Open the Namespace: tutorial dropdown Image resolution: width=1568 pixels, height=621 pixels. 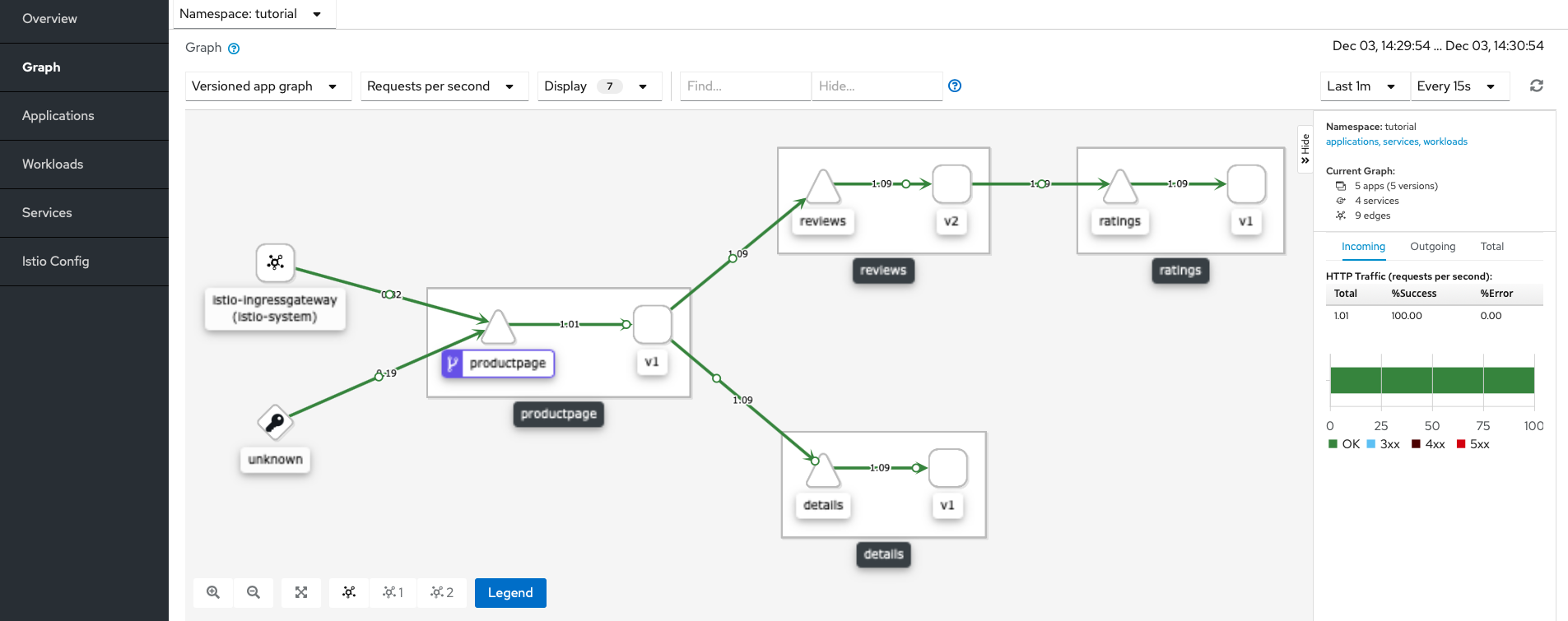(251, 14)
